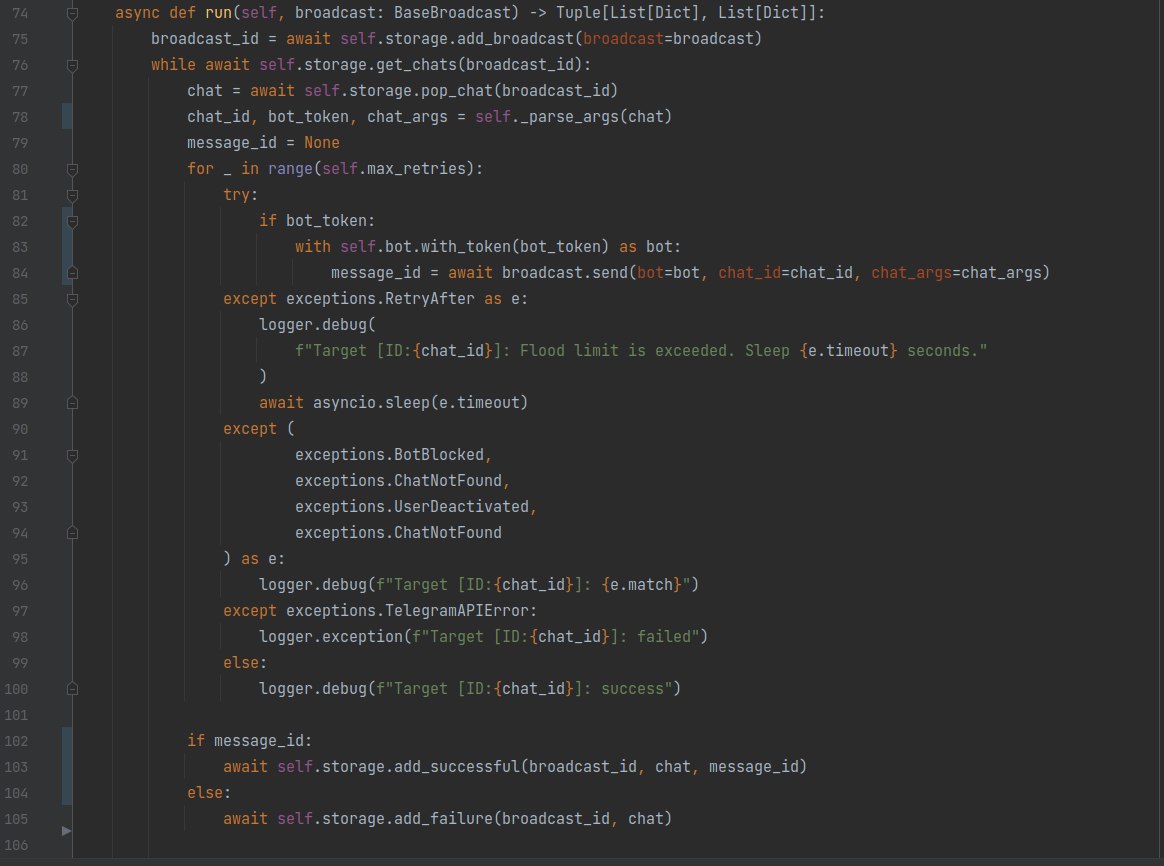Collapse the try block at line 81
The height and width of the screenshot is (866, 1164).
(x=72, y=195)
